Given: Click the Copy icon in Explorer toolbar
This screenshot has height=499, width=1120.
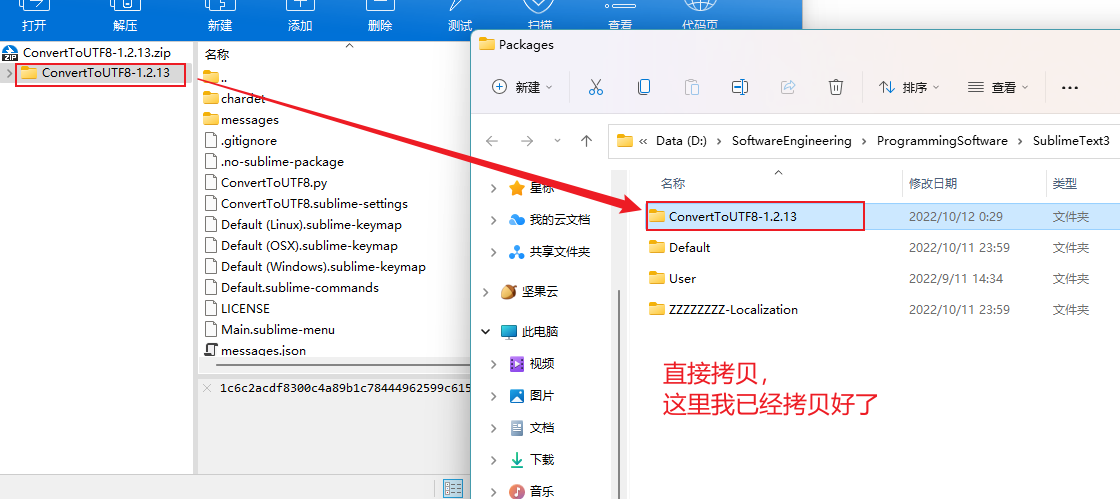Looking at the screenshot, I should click(x=644, y=87).
